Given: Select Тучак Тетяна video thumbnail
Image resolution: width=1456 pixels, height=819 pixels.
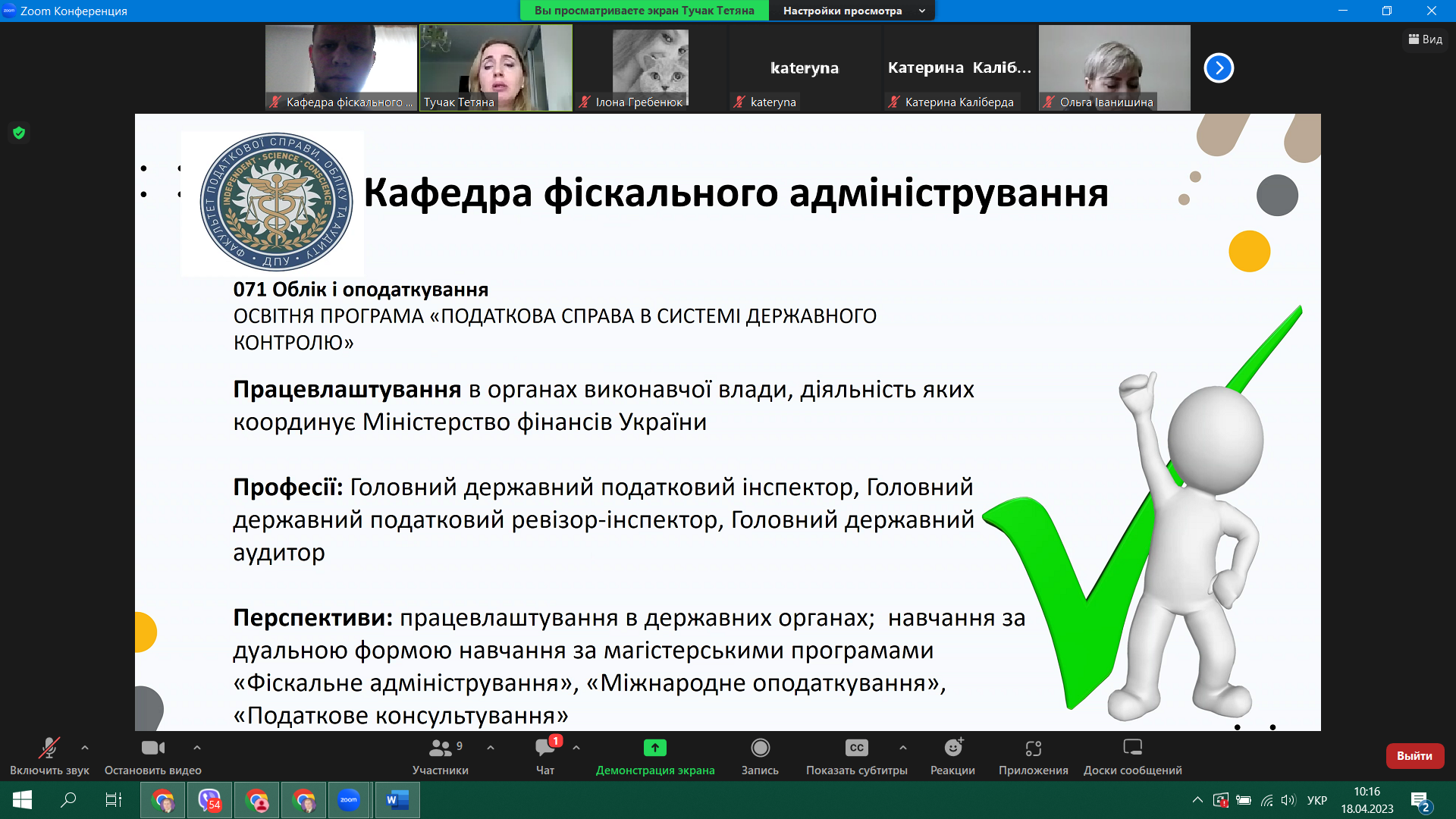Looking at the screenshot, I should tap(496, 67).
